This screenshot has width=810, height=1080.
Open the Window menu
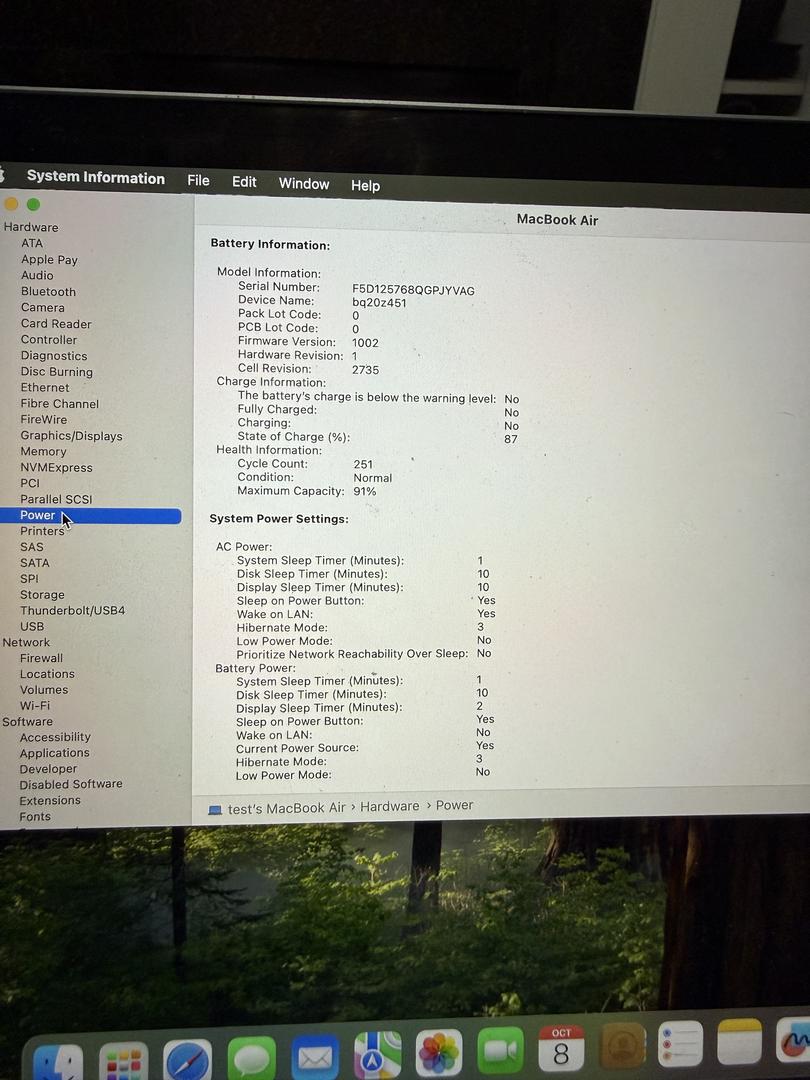tap(304, 184)
